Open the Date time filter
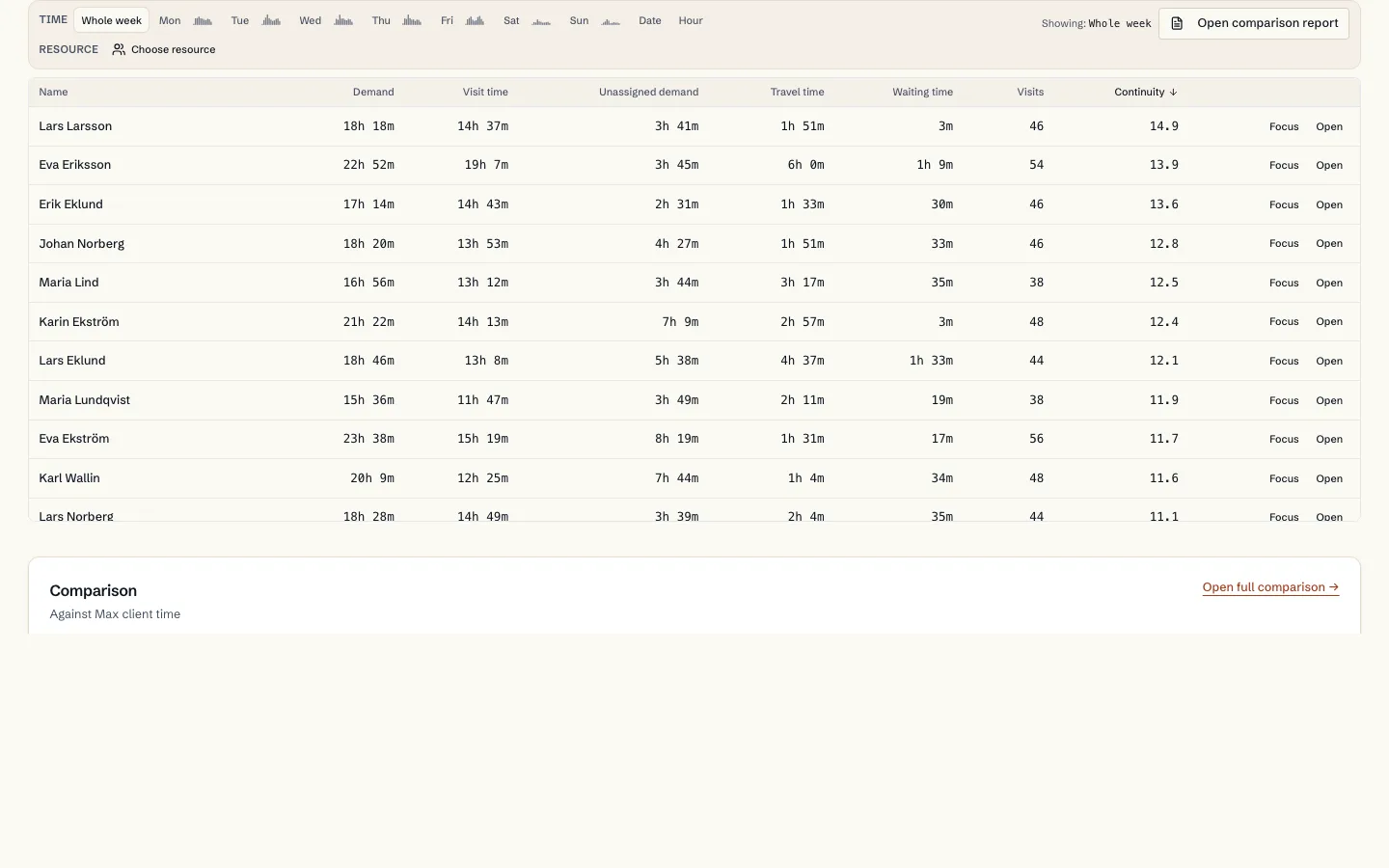Image resolution: width=1389 pixels, height=868 pixels. coord(650,20)
